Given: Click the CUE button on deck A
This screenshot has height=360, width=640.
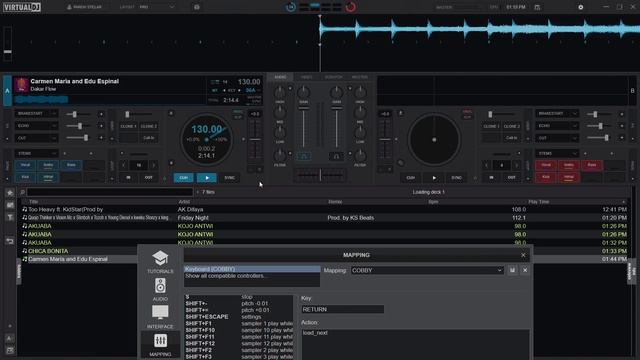Looking at the screenshot, I should [184, 178].
